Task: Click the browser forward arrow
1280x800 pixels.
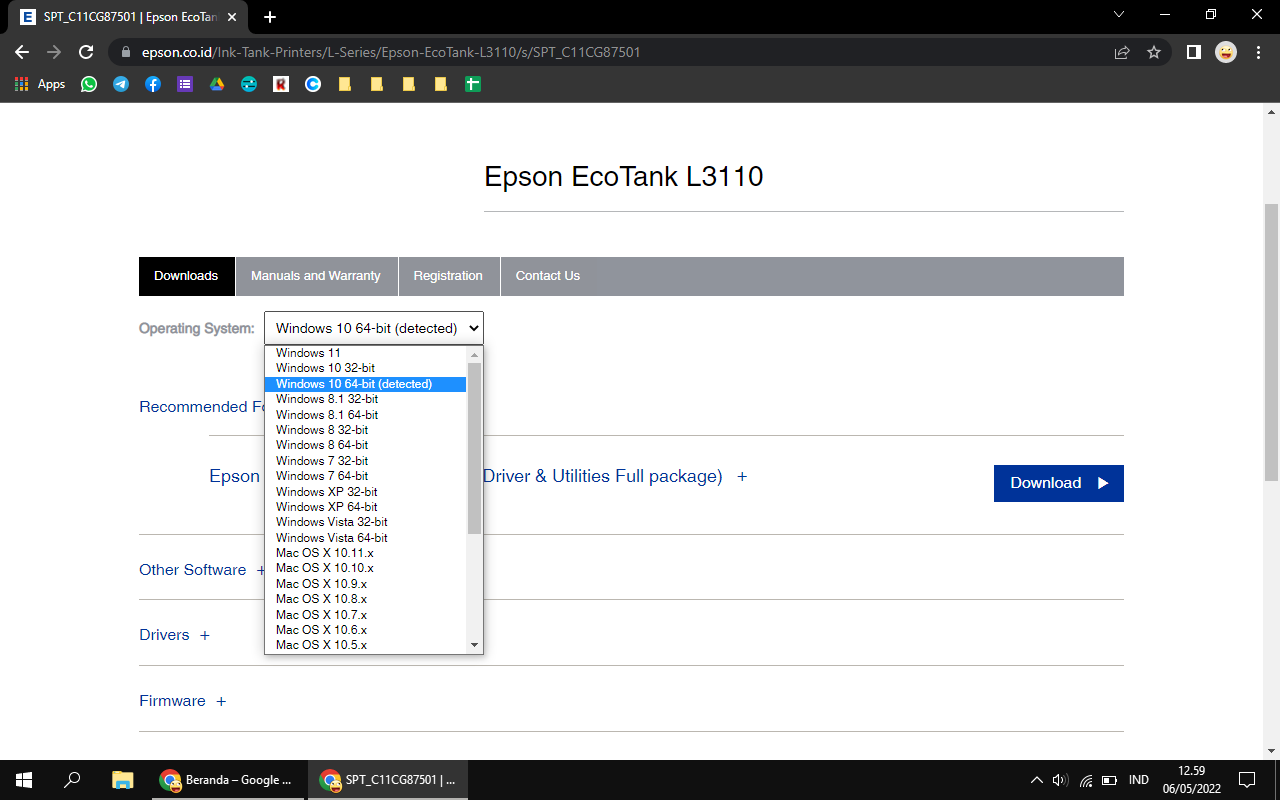Action: (x=54, y=52)
